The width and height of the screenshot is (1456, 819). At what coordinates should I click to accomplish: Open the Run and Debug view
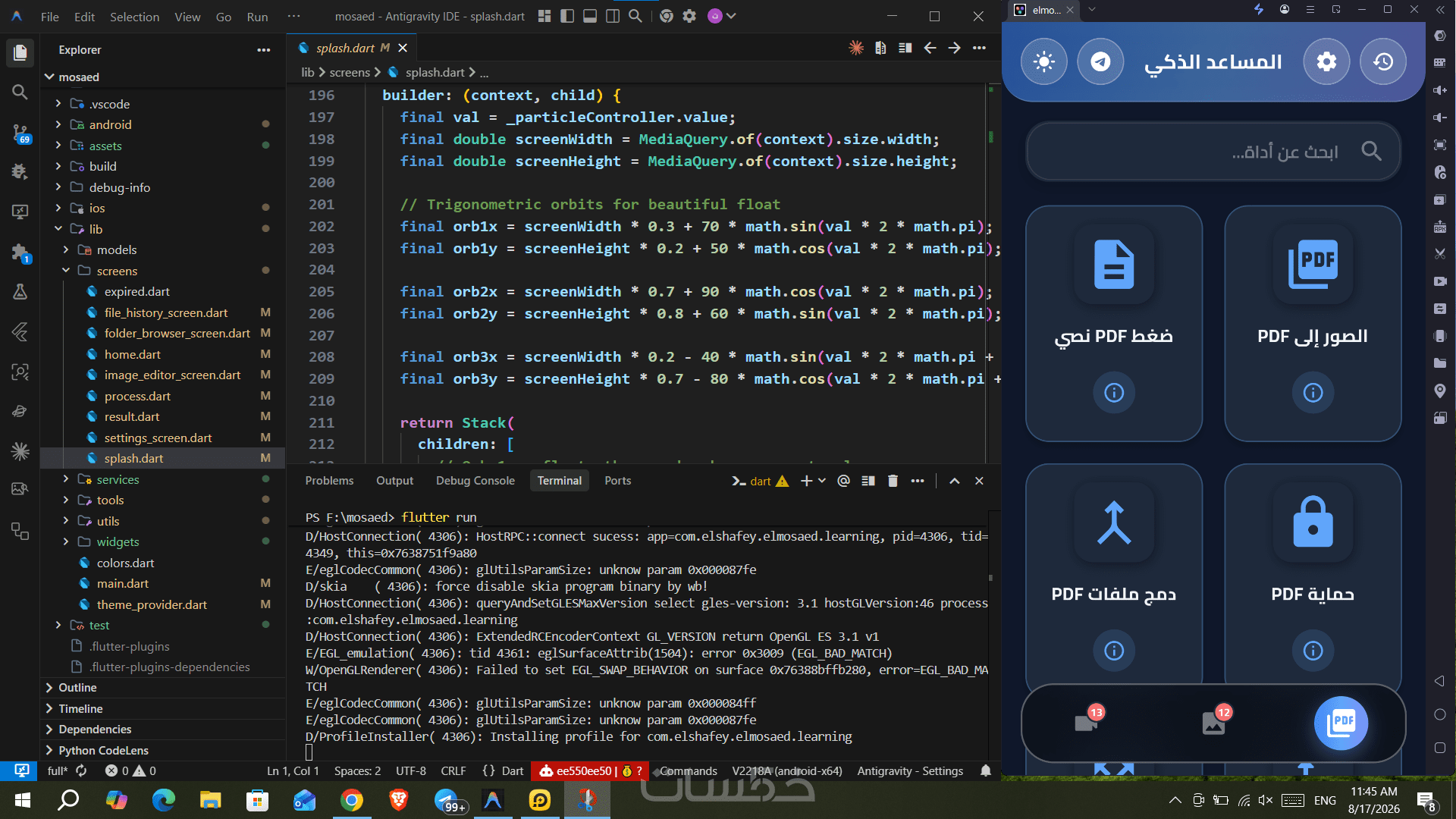click(x=20, y=172)
